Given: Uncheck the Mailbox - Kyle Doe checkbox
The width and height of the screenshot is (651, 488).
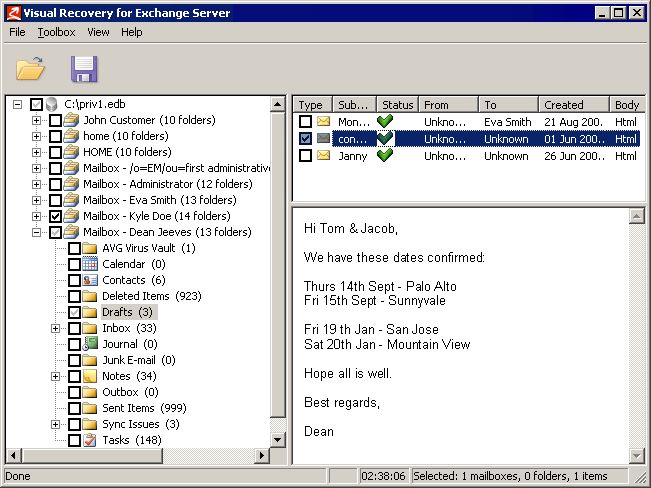Looking at the screenshot, I should tap(56, 216).
